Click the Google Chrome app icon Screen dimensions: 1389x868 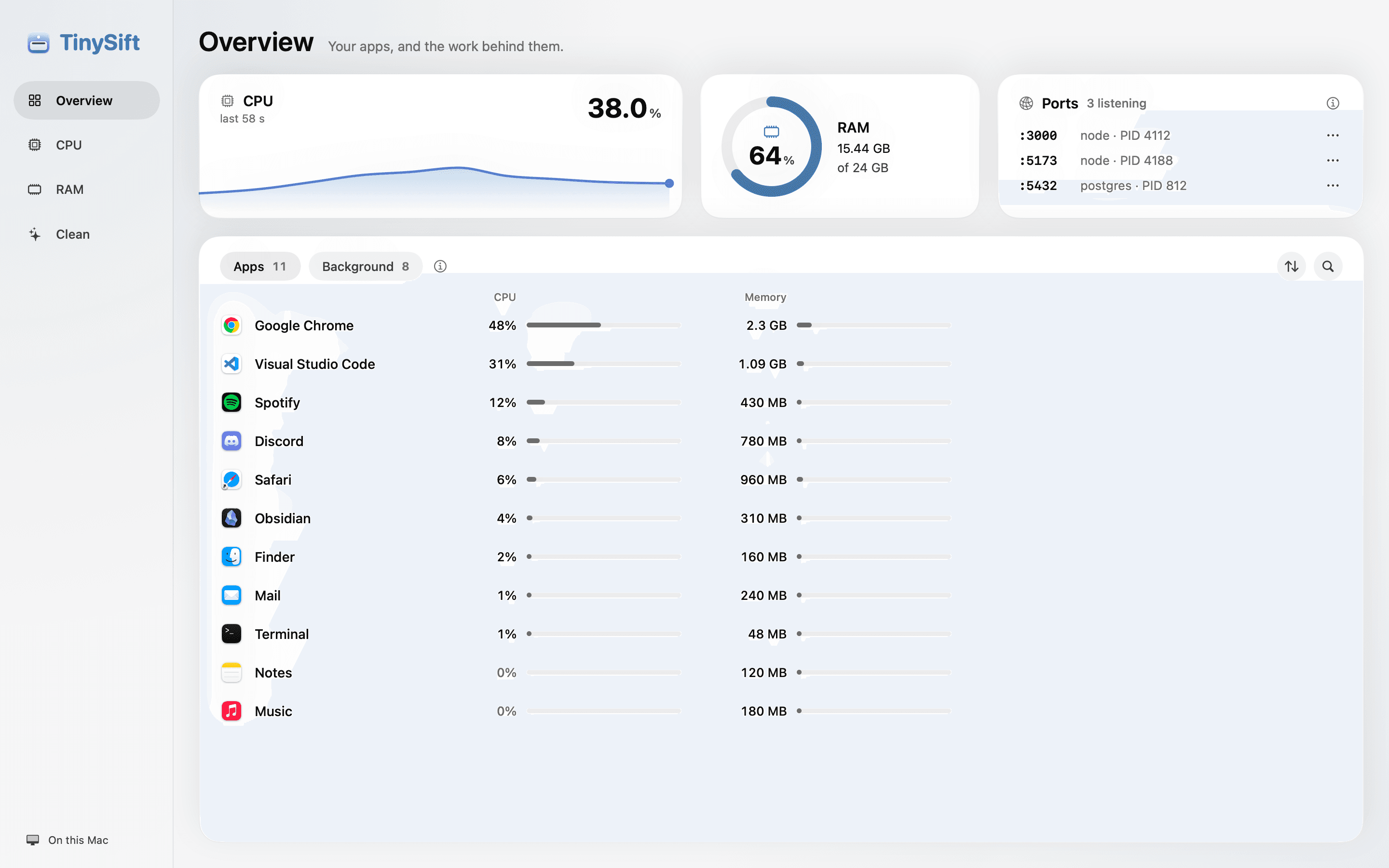coord(231,325)
